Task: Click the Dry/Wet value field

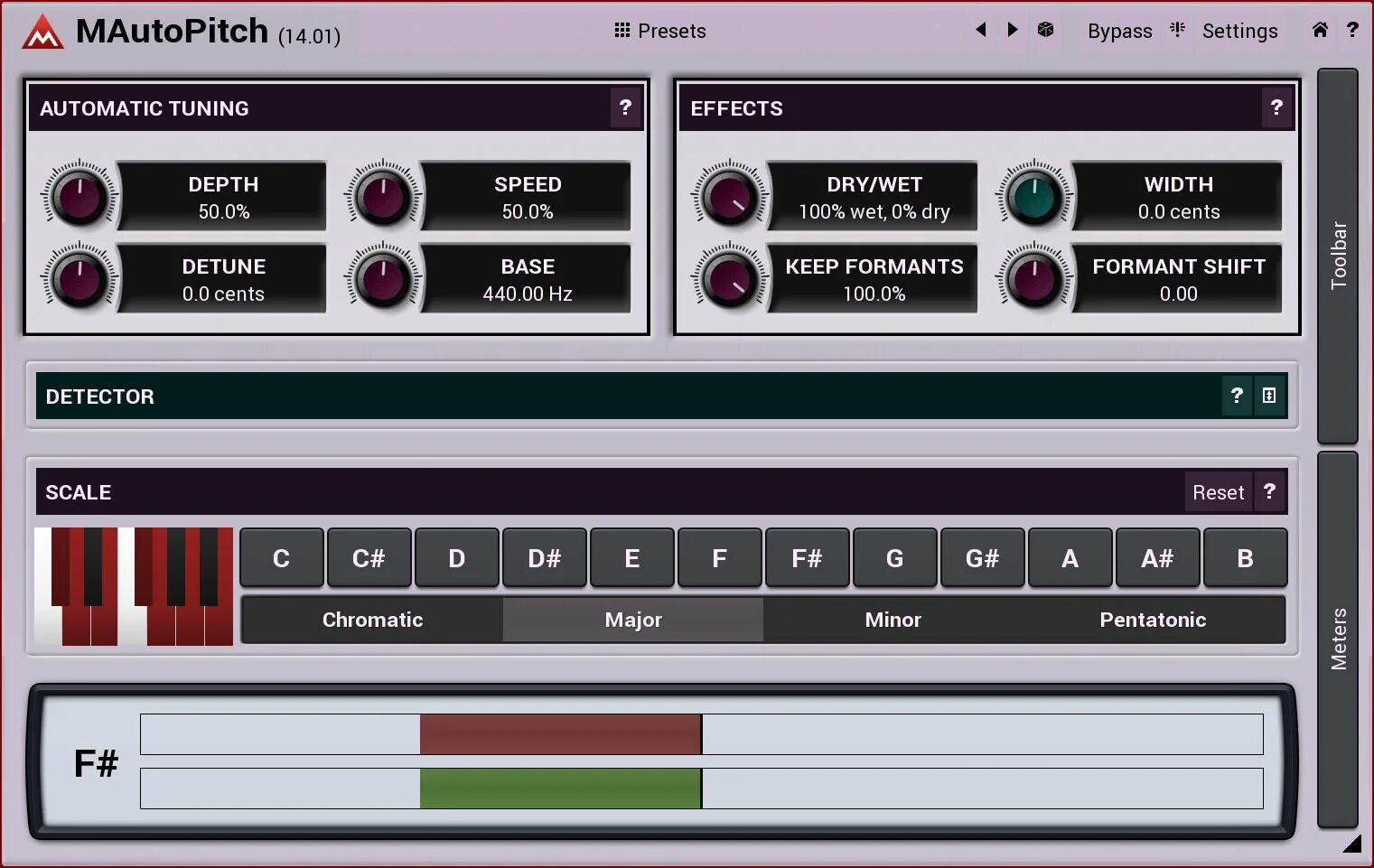Action: click(x=874, y=196)
